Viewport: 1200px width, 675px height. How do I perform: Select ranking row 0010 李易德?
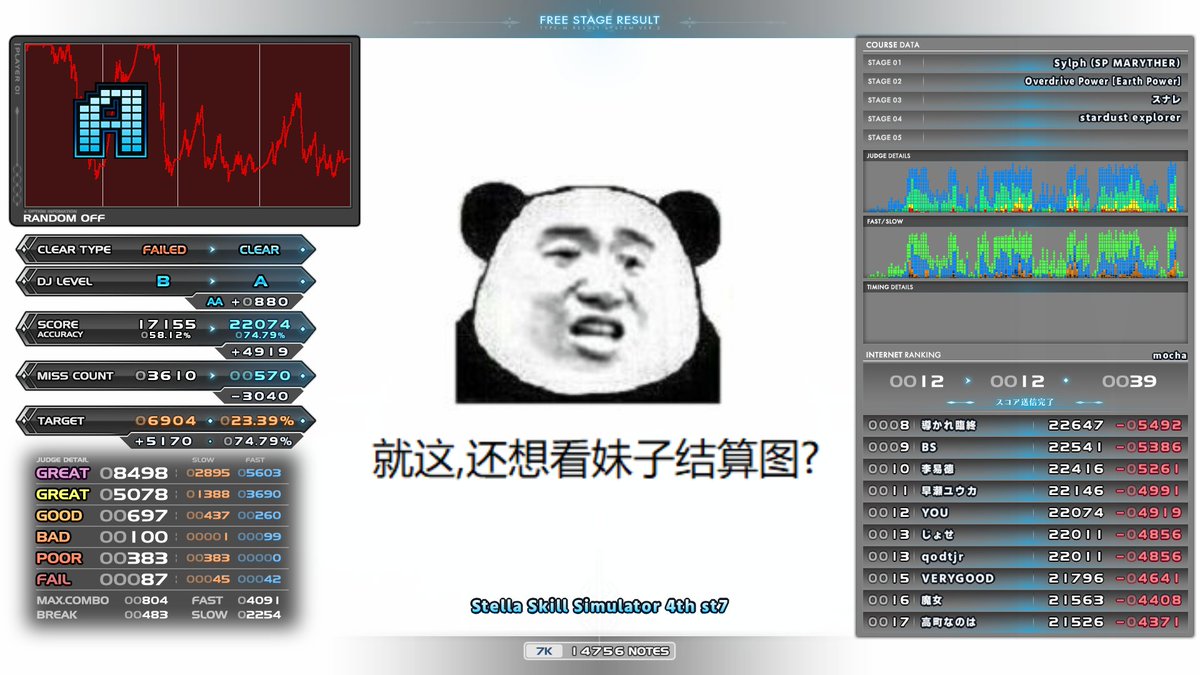[x=1025, y=469]
